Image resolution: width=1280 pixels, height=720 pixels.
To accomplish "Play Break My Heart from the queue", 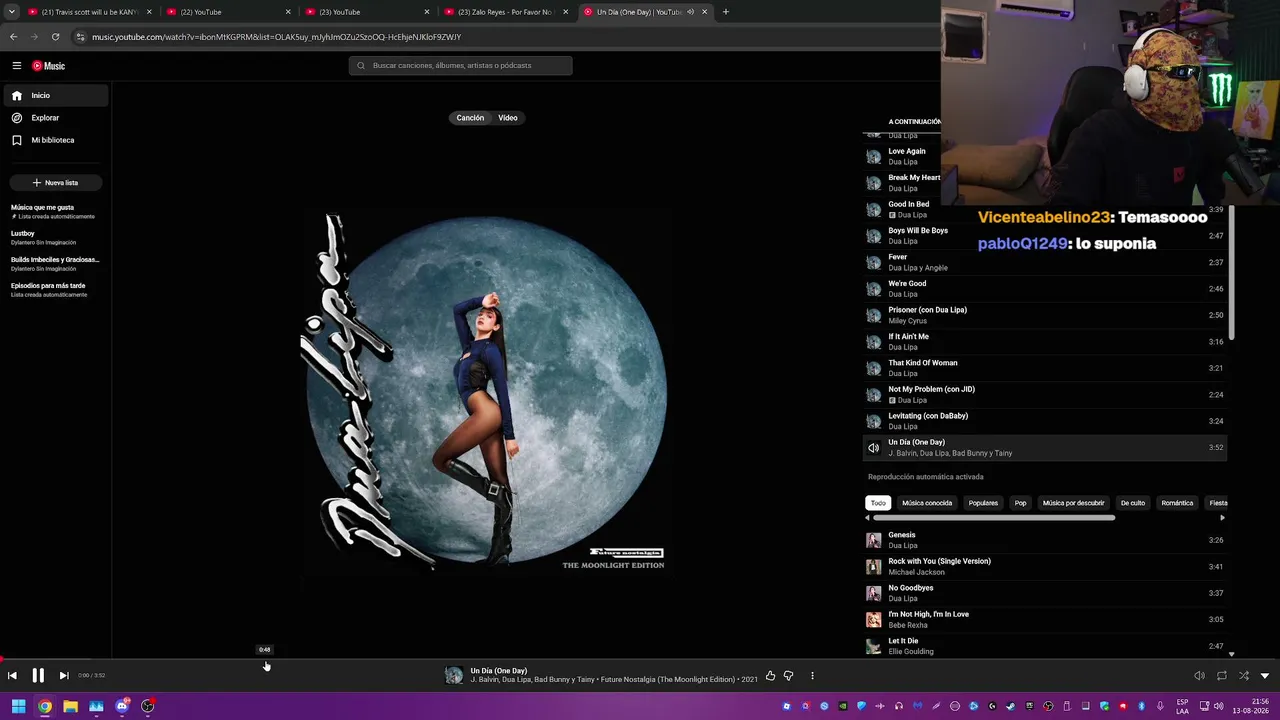I will coord(1045,183).
